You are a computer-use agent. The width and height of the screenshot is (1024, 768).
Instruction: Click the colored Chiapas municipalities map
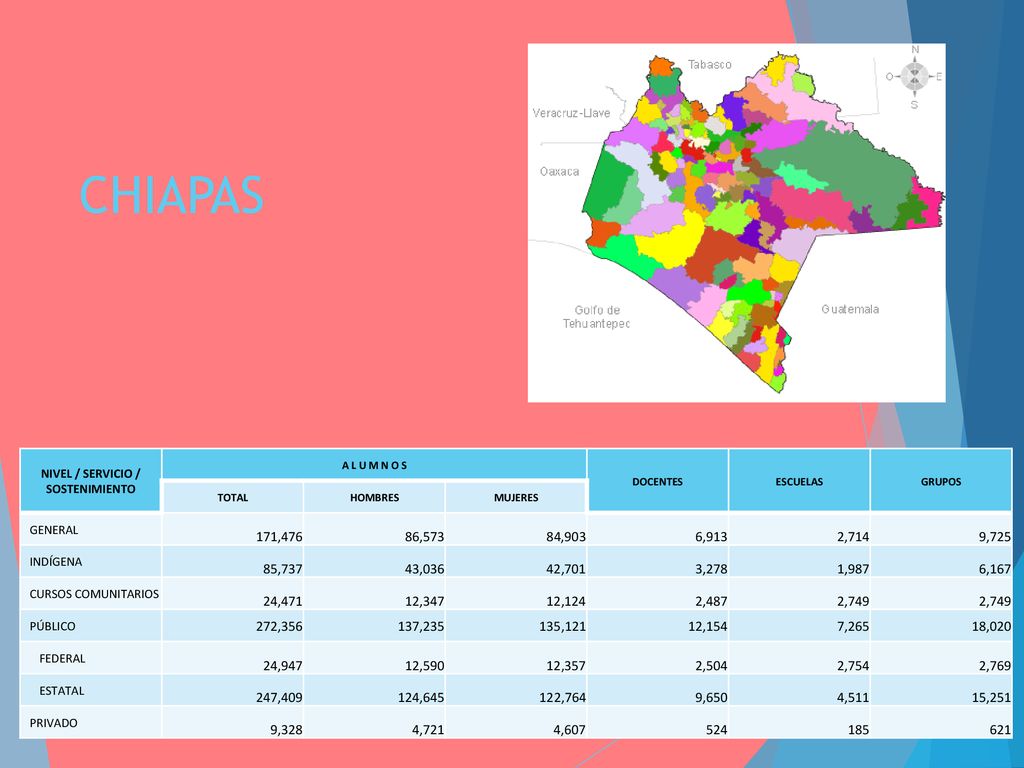736,223
